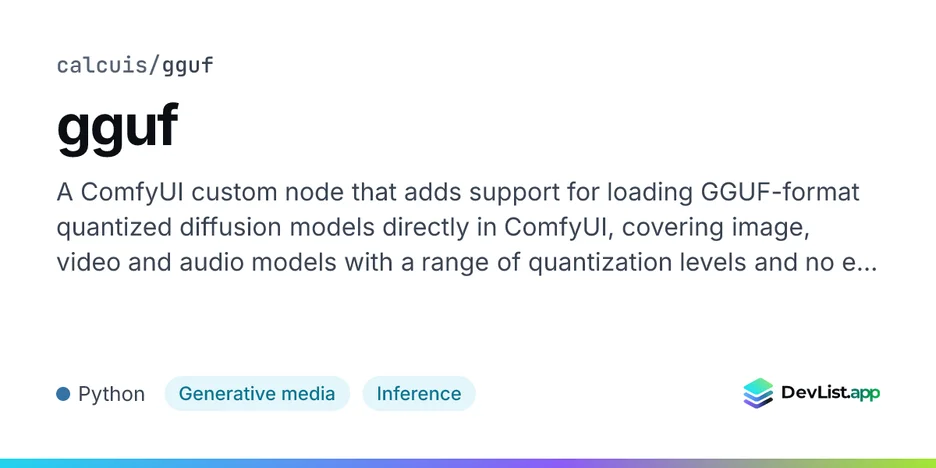
Task: Open the calcuis owner name in path
Action: 100,65
